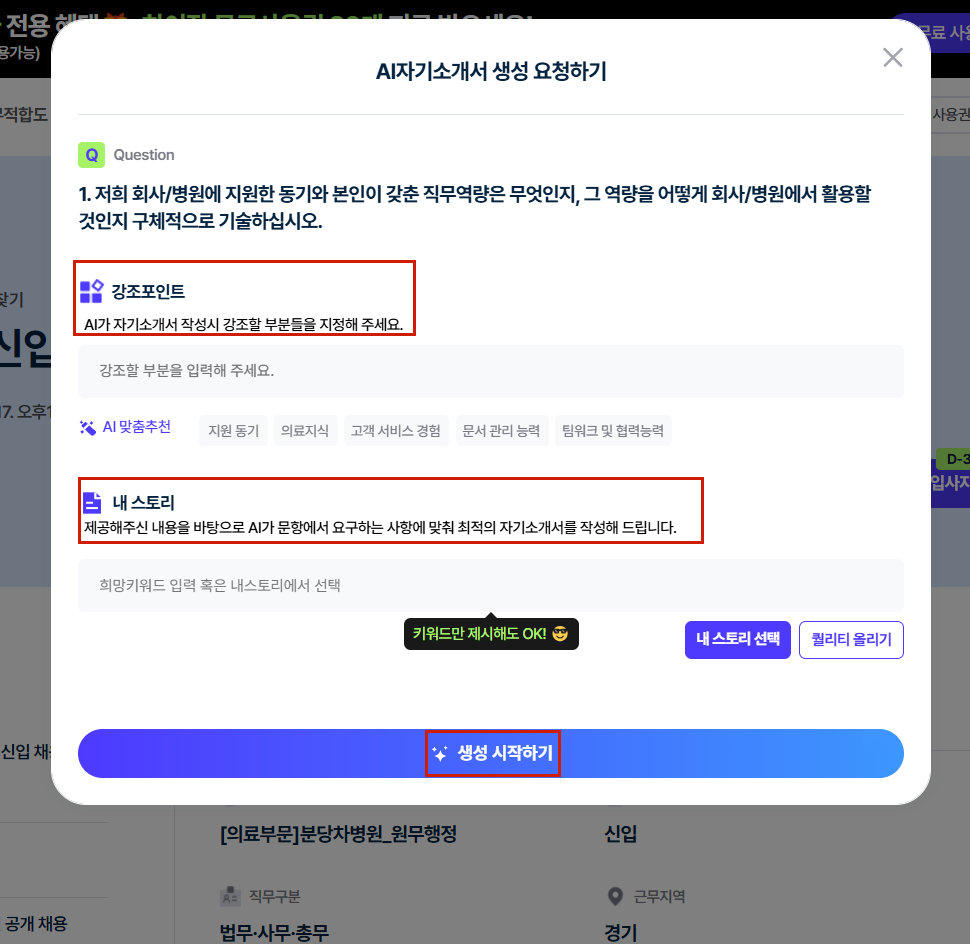Click the 내 스토리 document icon
The width and height of the screenshot is (970, 944).
click(92, 502)
